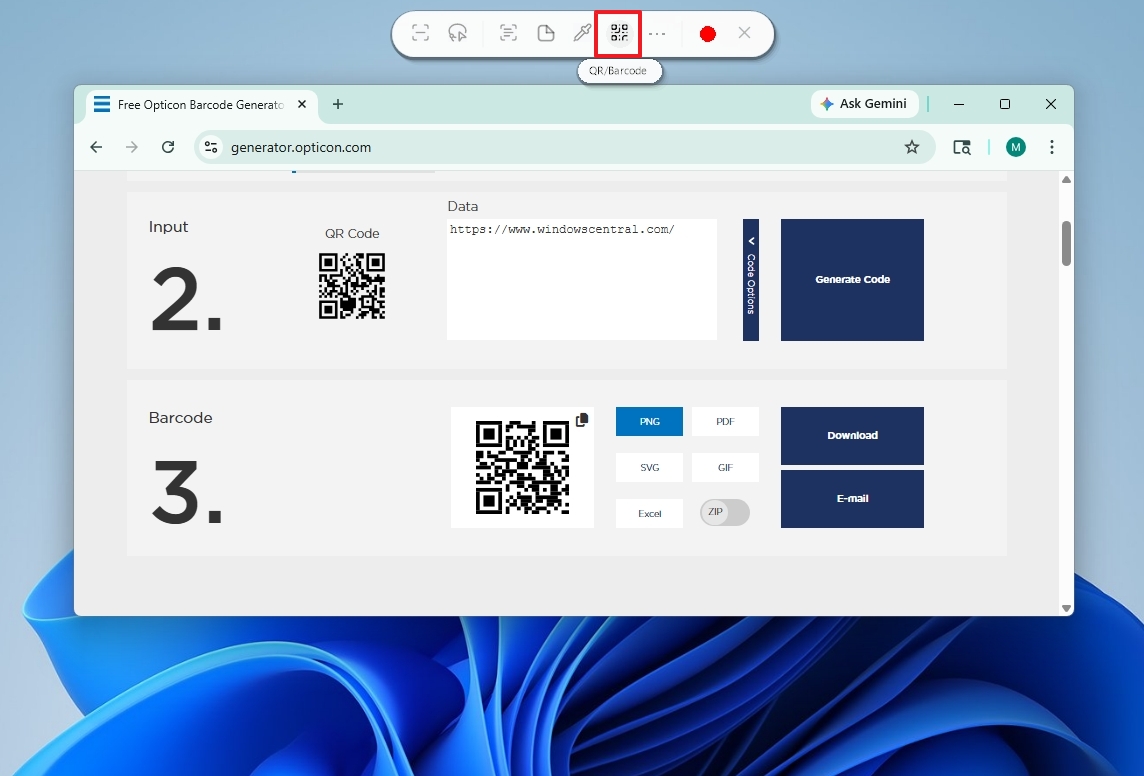Toggle the ZIP switch on
Viewport: 1144px width, 776px height.
coord(725,512)
